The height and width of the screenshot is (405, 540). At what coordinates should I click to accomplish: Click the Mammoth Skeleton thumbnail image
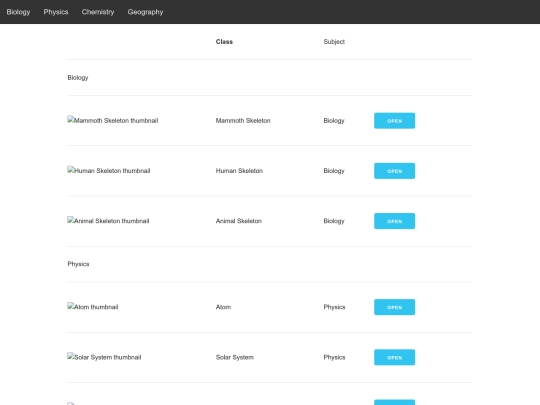tap(113, 121)
